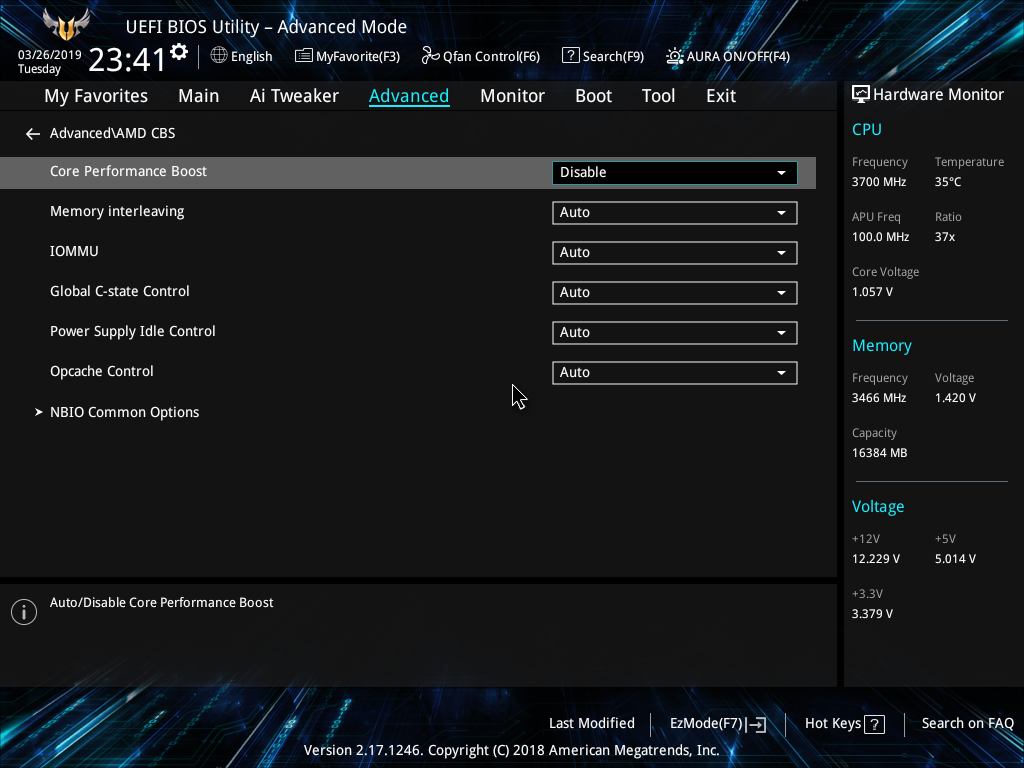Open the Opcache Control dropdown

[x=675, y=372]
